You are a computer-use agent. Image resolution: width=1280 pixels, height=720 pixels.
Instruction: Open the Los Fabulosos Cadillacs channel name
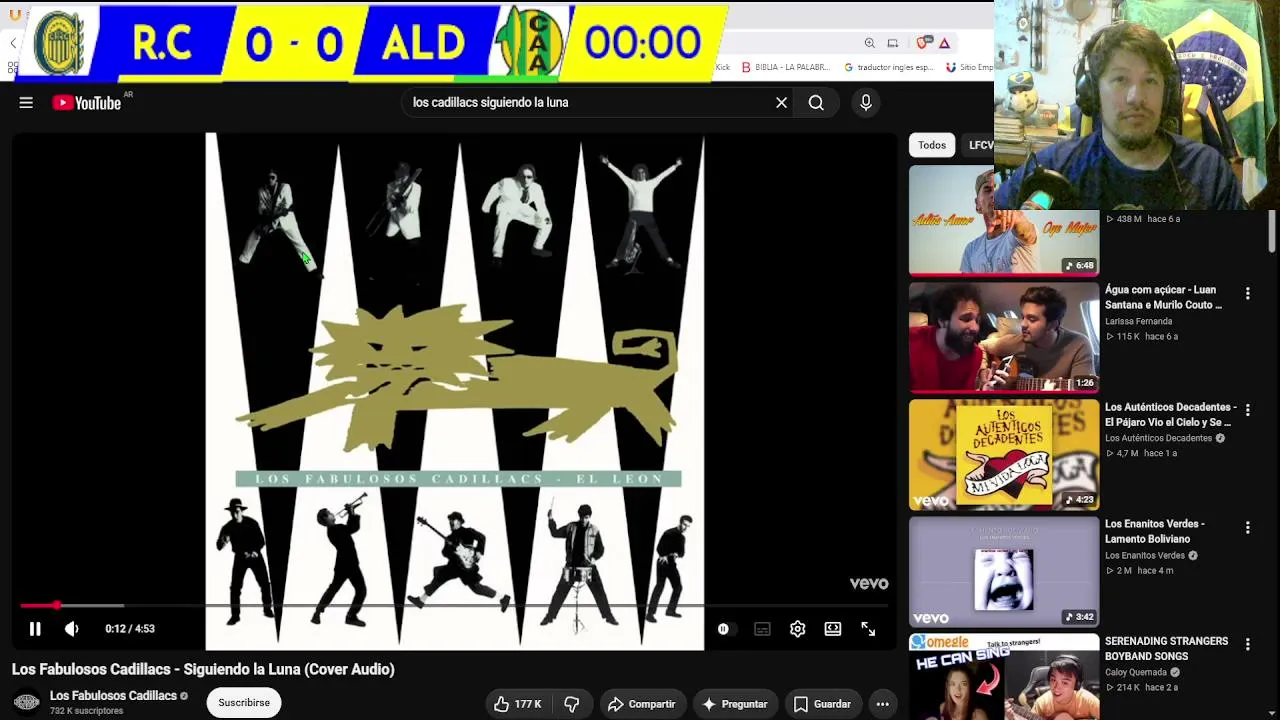[113, 696]
